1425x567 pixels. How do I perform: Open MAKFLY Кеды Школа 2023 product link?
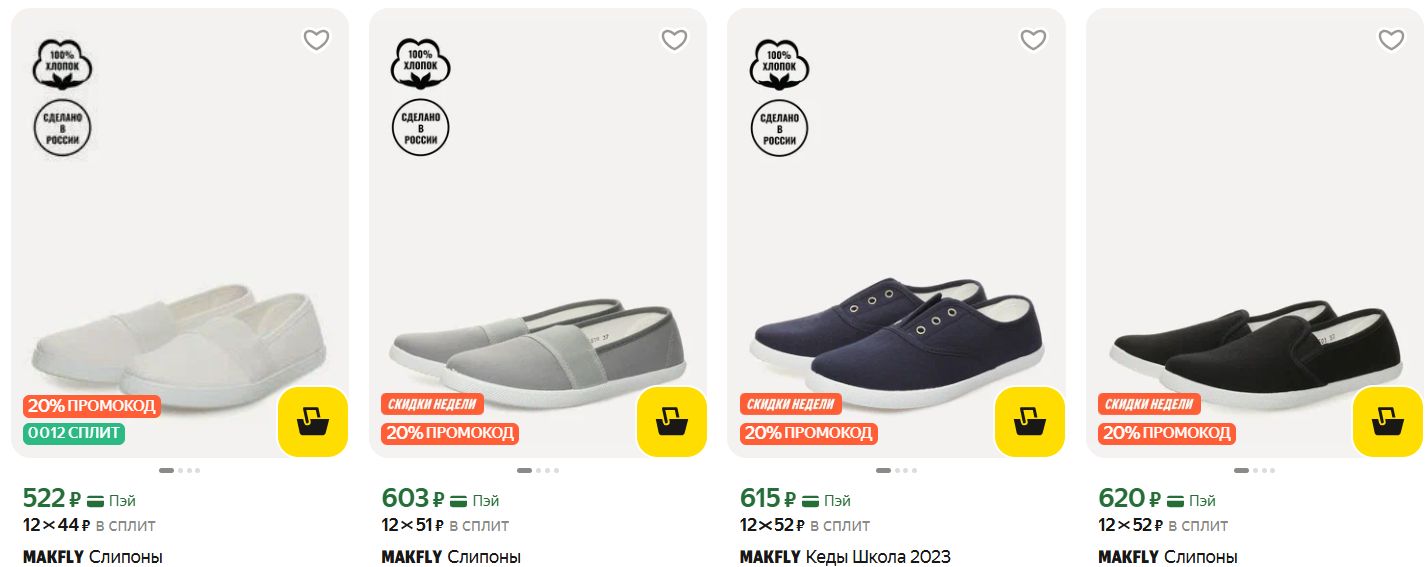pos(845,557)
